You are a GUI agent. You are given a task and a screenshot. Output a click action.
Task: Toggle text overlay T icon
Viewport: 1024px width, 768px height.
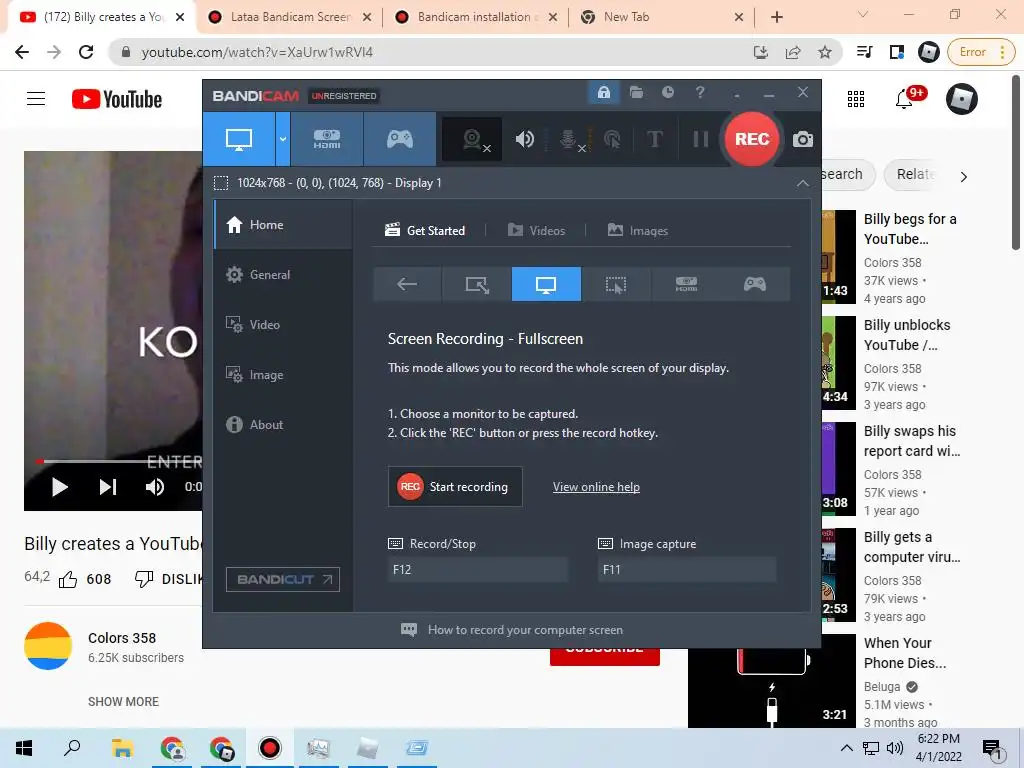654,139
